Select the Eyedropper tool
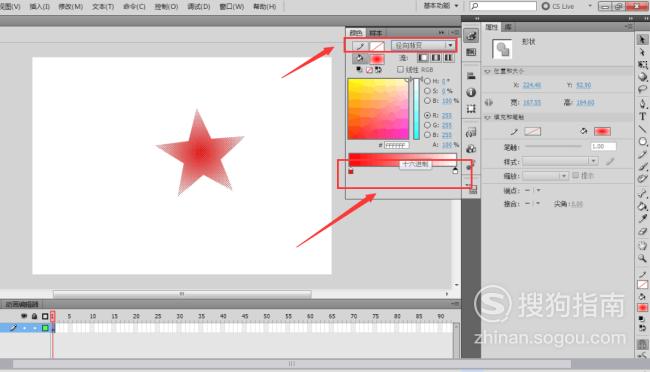 (x=642, y=219)
